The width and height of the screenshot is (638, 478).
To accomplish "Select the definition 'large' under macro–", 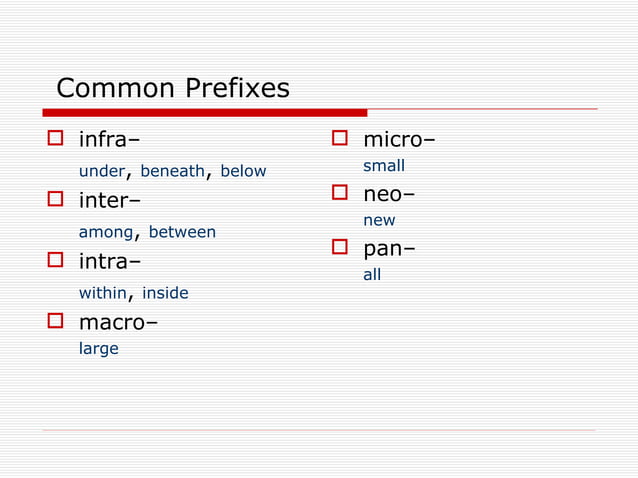I will click(x=99, y=349).
